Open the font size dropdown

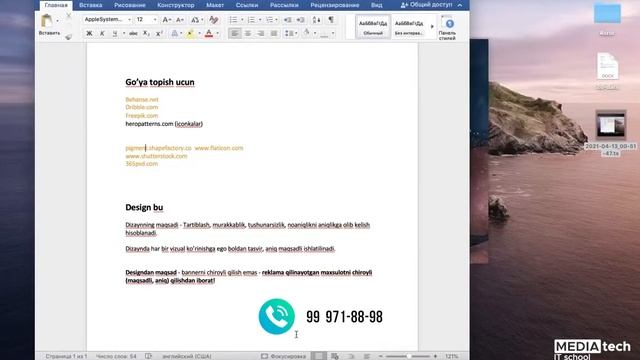click(155, 20)
